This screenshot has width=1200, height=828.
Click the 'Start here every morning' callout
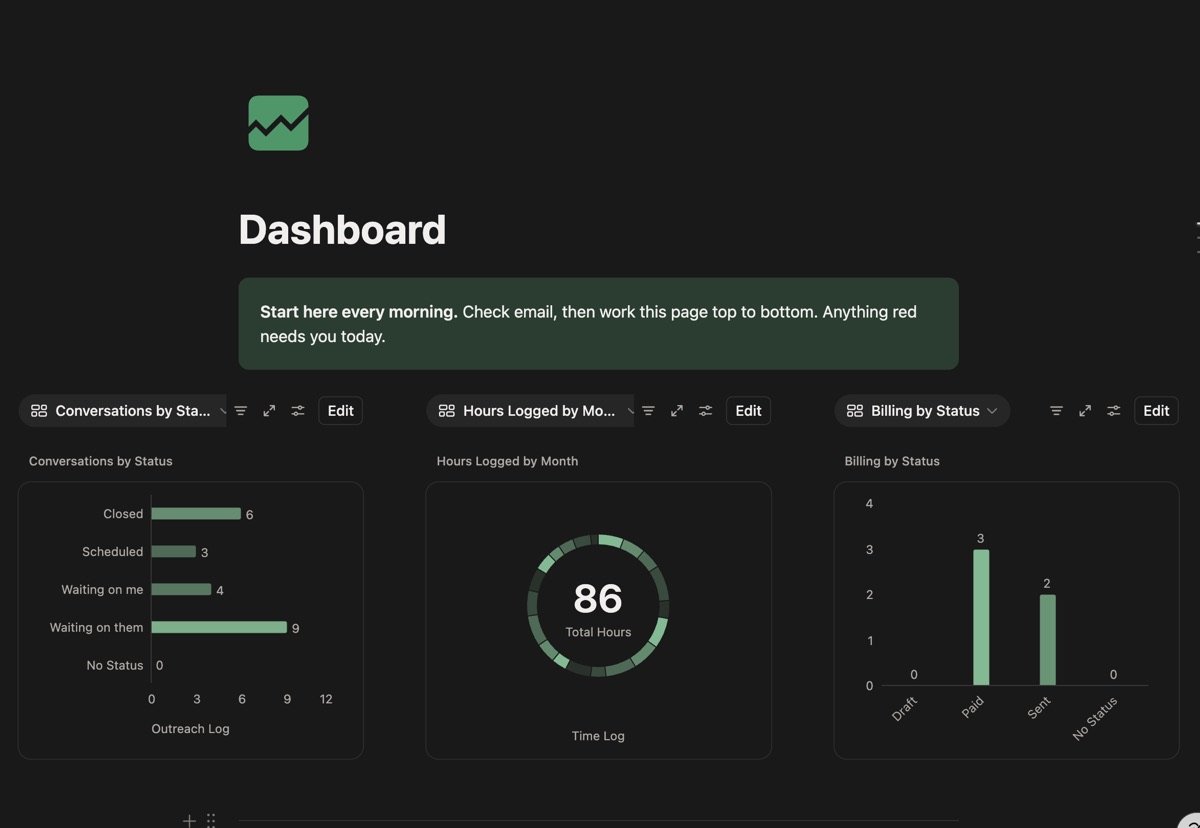[598, 324]
